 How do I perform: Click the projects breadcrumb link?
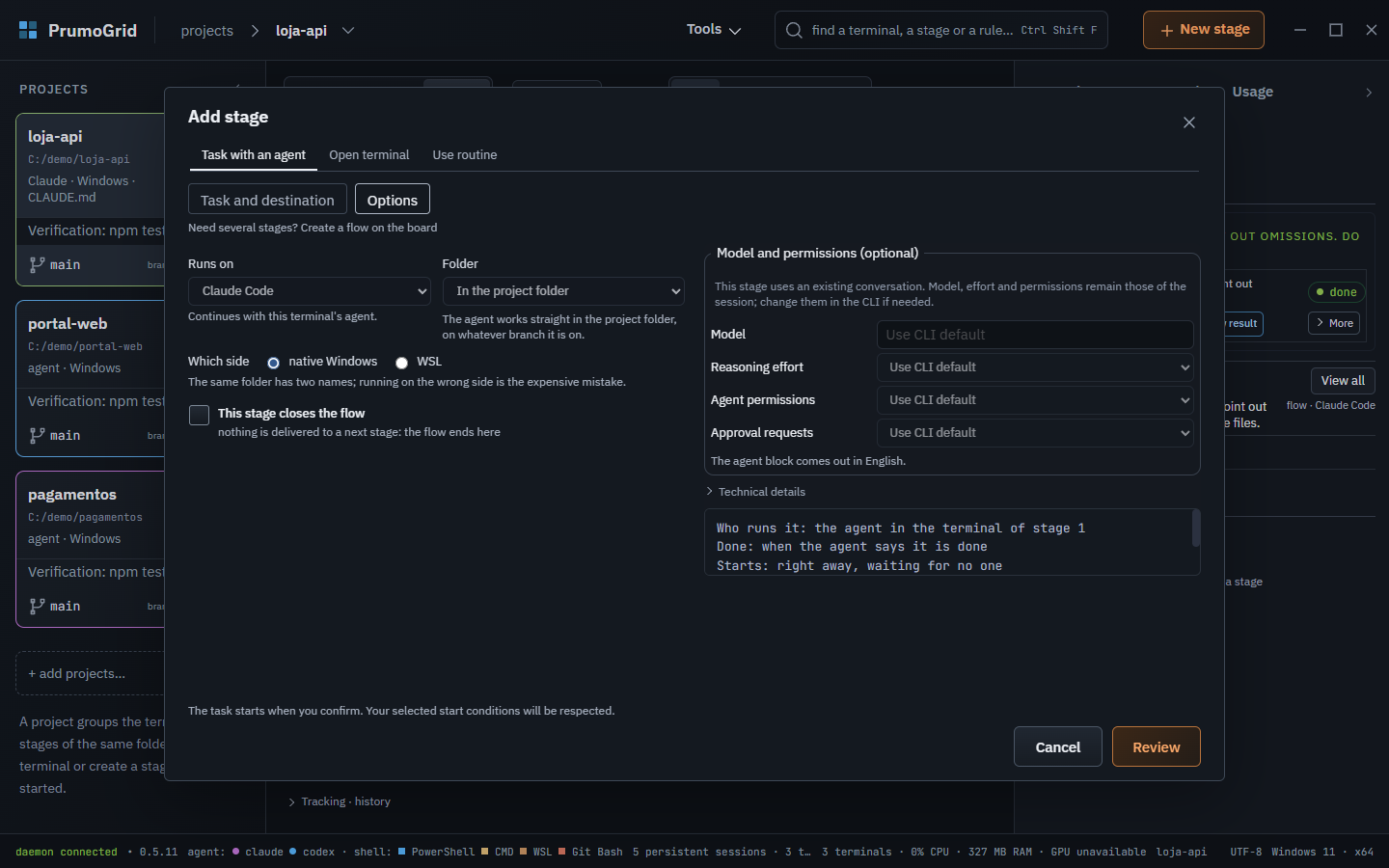tap(207, 31)
